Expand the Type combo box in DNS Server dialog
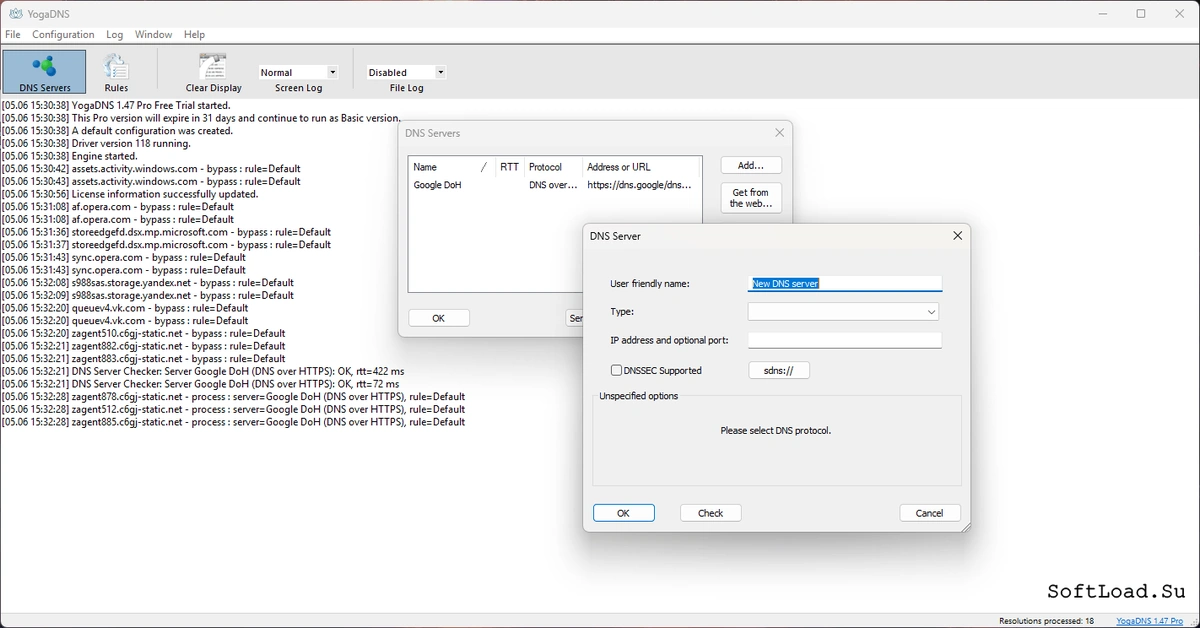This screenshot has height=628, width=1200. [843, 312]
